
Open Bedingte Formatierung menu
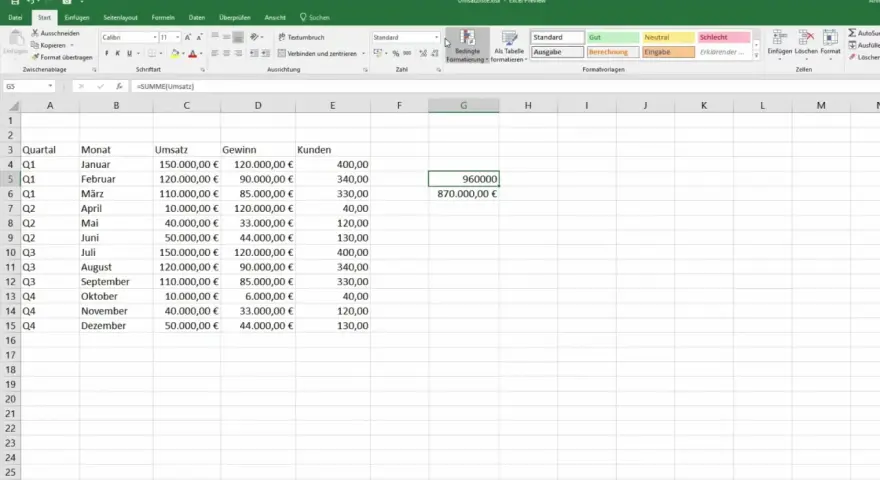point(467,46)
